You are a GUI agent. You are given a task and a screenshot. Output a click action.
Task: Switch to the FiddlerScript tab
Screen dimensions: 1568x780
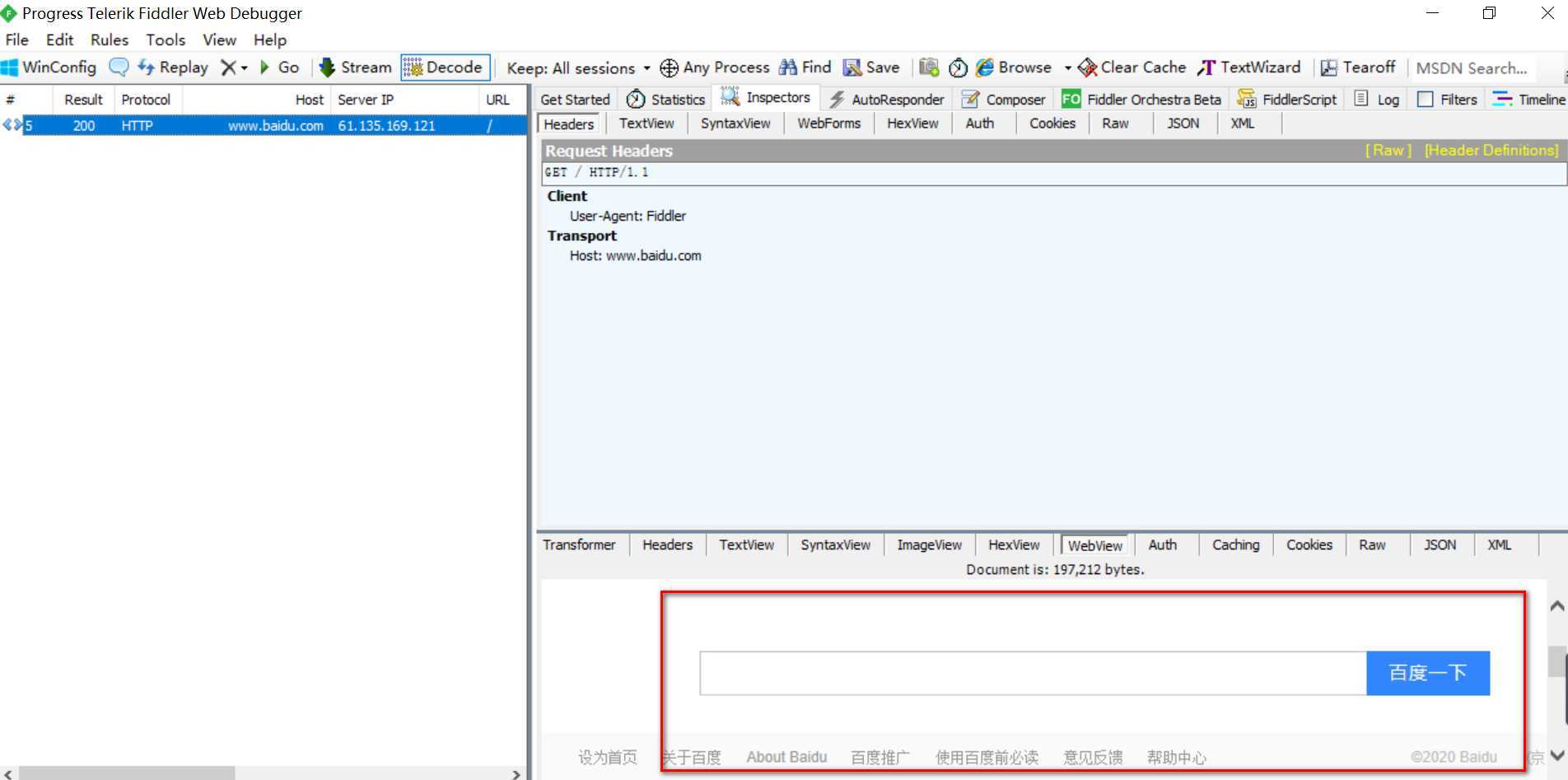point(1287,100)
